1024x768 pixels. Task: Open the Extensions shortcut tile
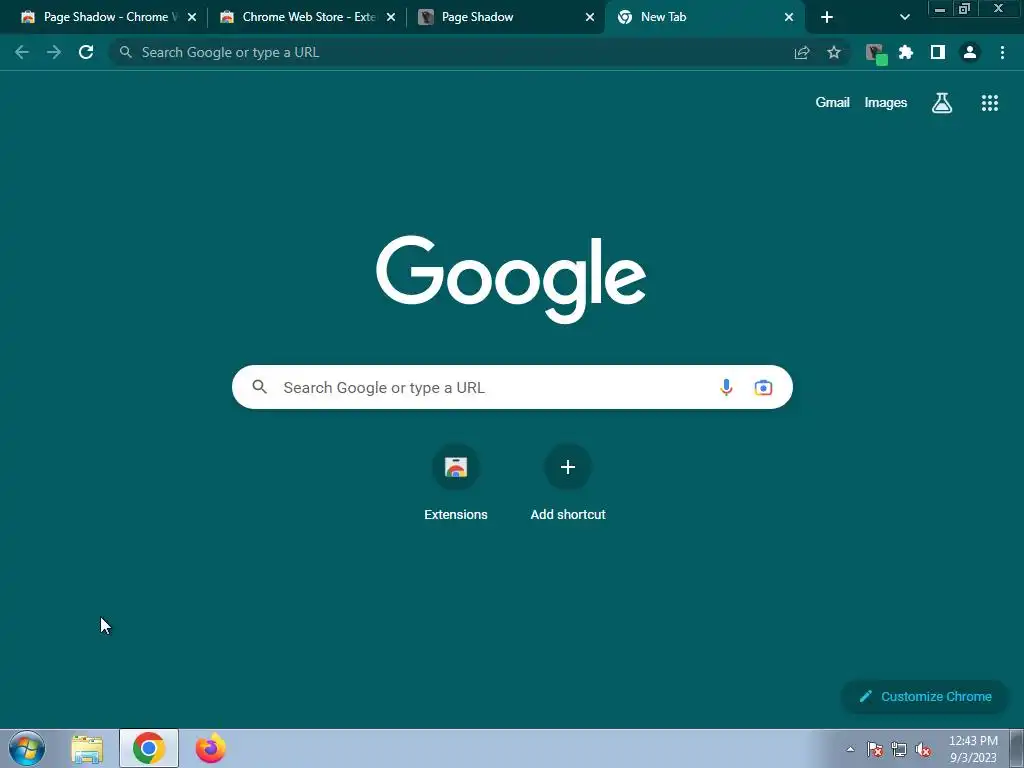pos(456,483)
